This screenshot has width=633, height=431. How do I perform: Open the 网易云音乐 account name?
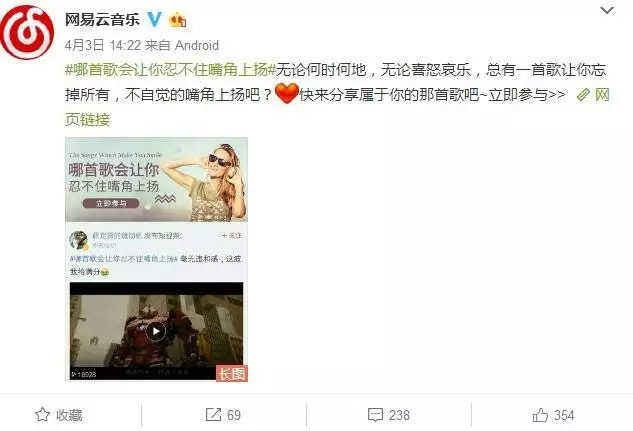103,19
